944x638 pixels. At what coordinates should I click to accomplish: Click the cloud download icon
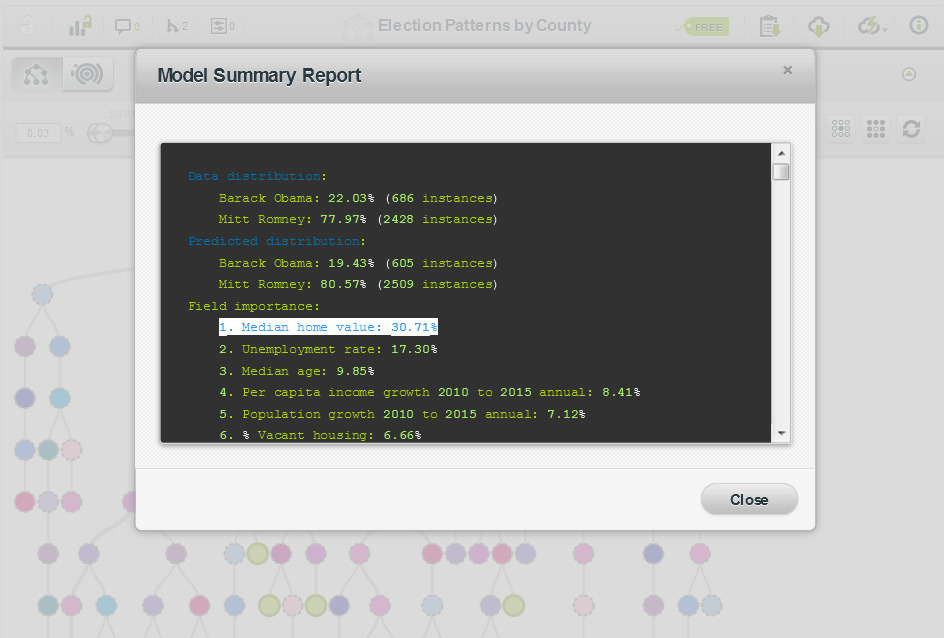818,26
